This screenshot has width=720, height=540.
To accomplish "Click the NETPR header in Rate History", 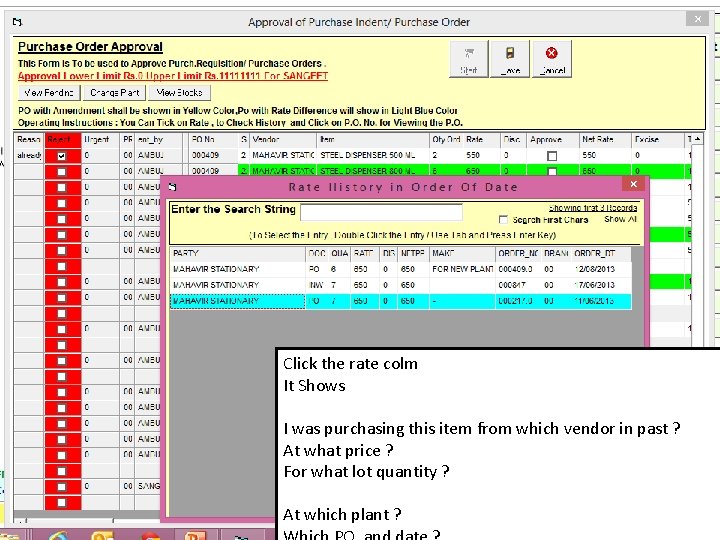I will point(413,253).
